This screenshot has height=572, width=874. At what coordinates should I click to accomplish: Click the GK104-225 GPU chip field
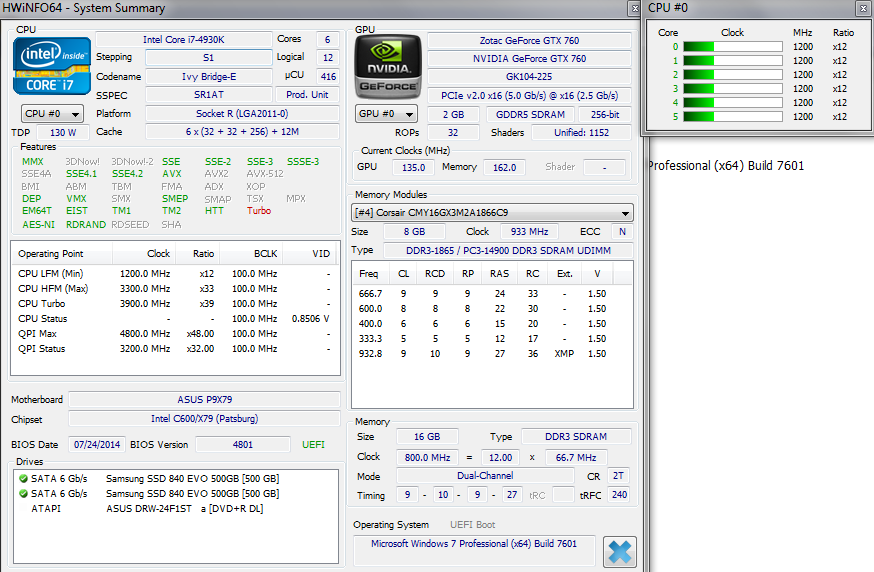[x=529, y=76]
